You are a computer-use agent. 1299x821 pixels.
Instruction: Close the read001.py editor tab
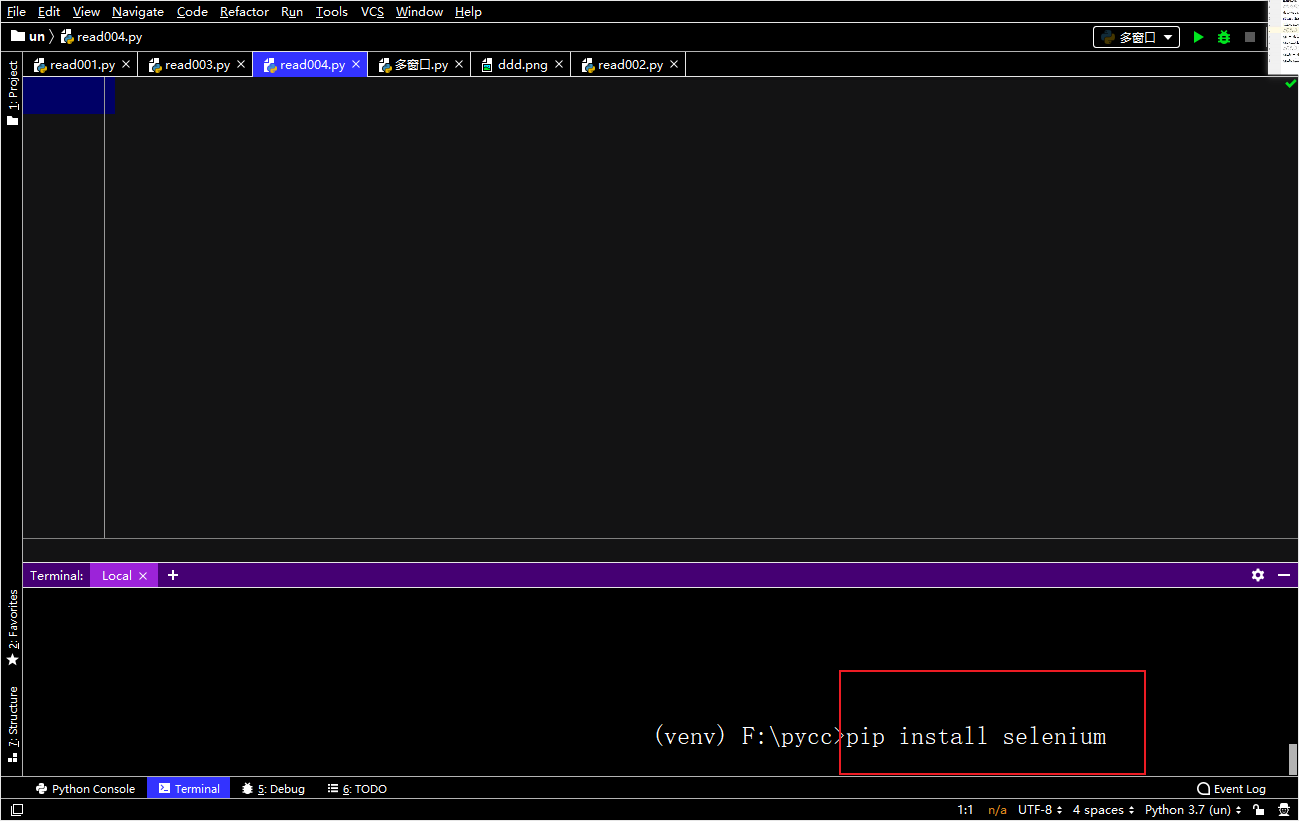[x=126, y=64]
